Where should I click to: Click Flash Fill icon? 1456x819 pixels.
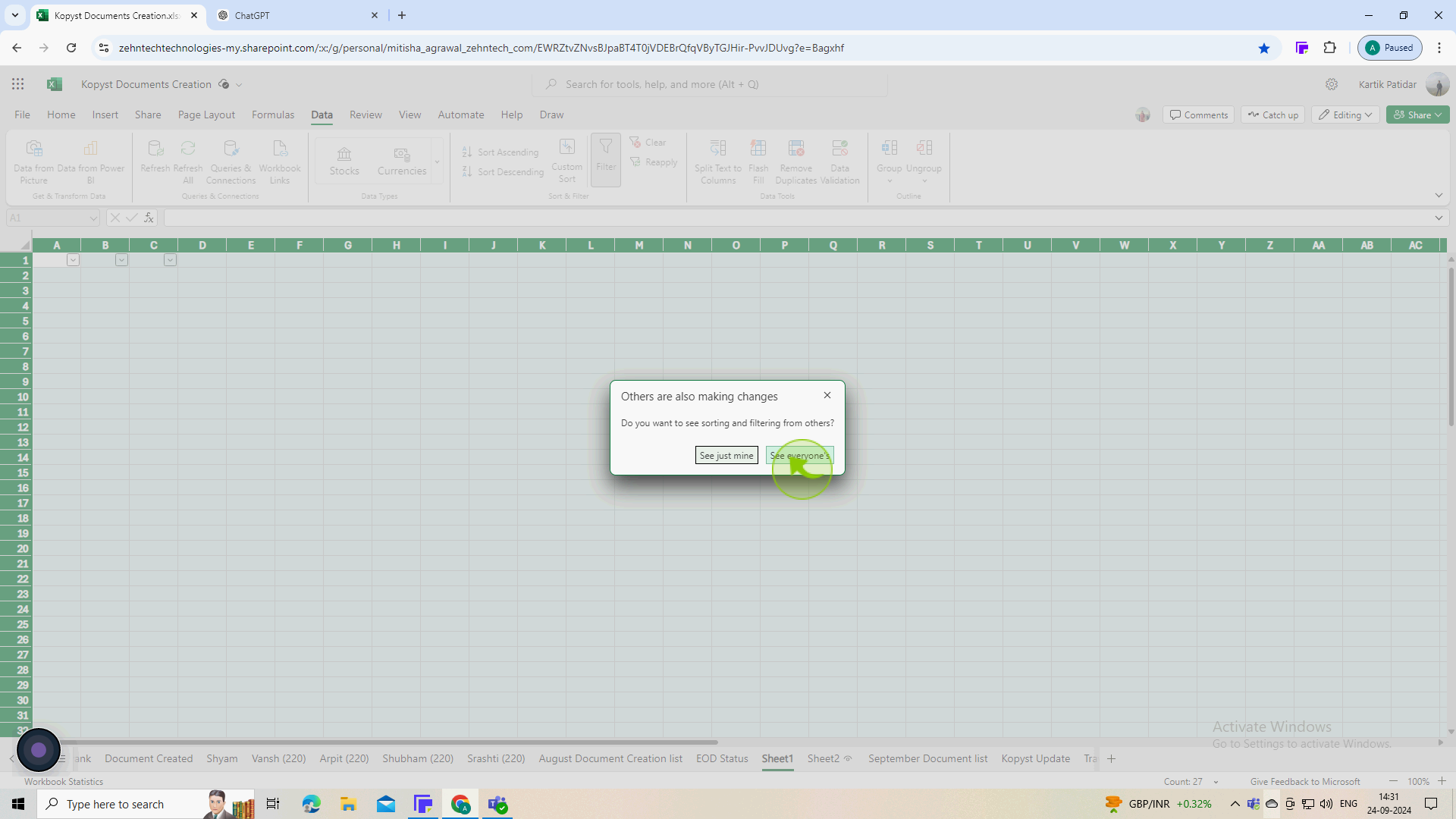coord(758,162)
